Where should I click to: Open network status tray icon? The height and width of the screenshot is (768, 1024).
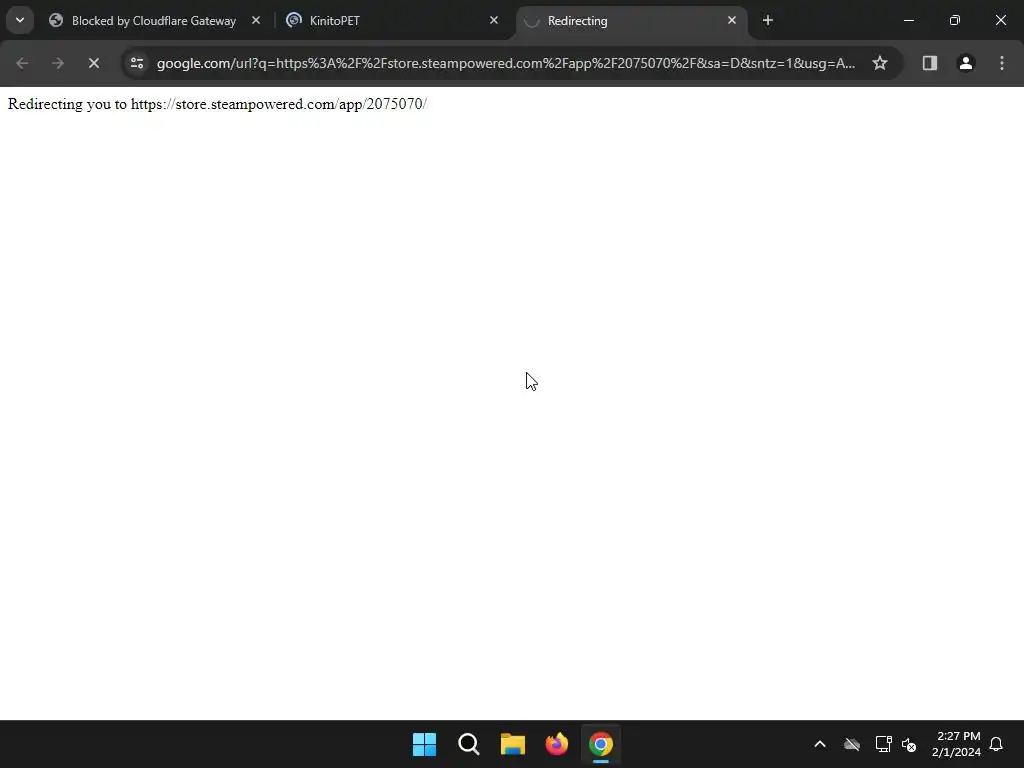(x=884, y=744)
